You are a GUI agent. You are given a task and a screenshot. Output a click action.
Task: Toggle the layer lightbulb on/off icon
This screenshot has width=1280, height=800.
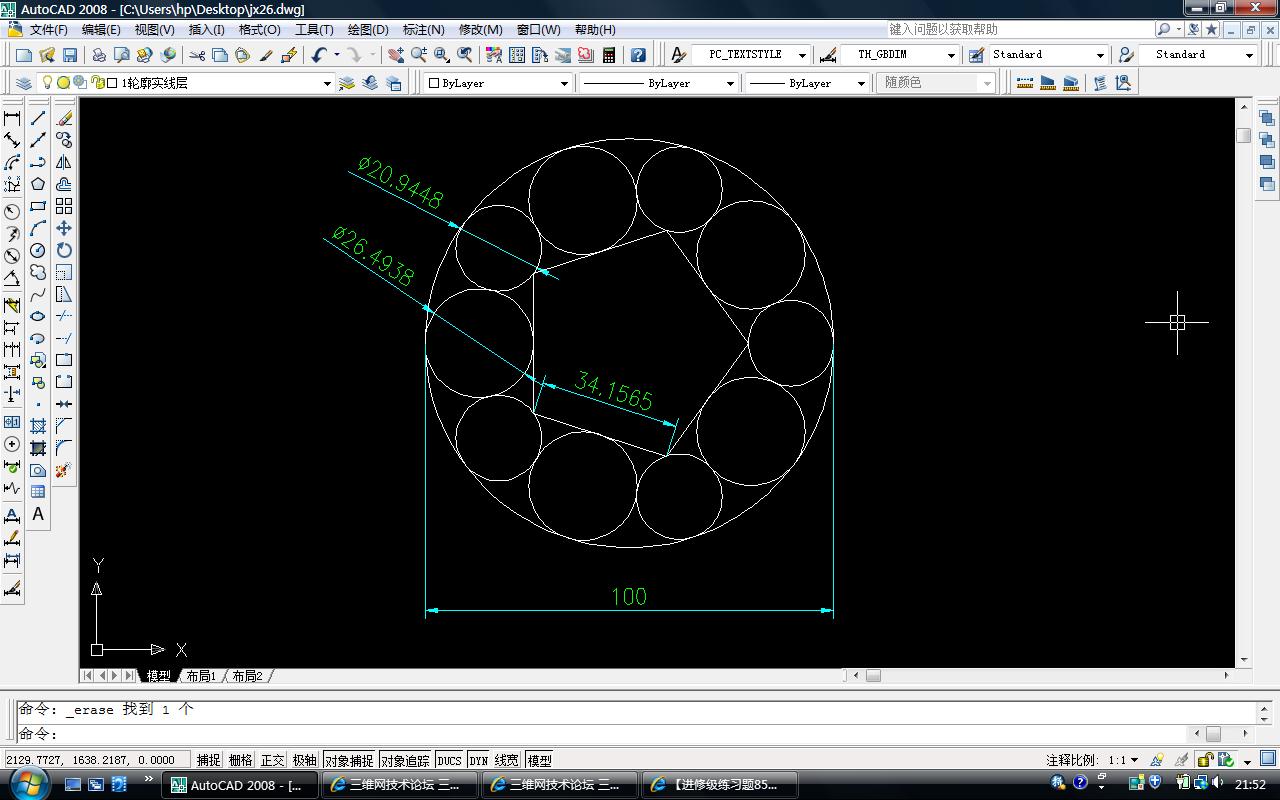pos(47,83)
